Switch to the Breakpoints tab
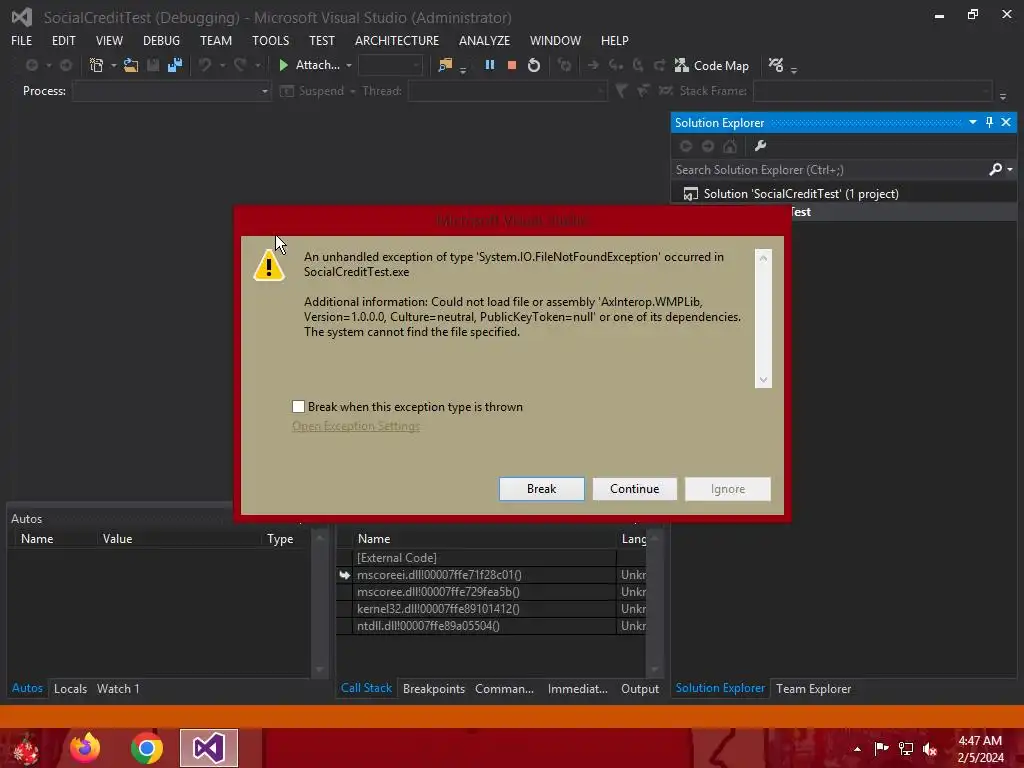1024x768 pixels. click(x=434, y=688)
